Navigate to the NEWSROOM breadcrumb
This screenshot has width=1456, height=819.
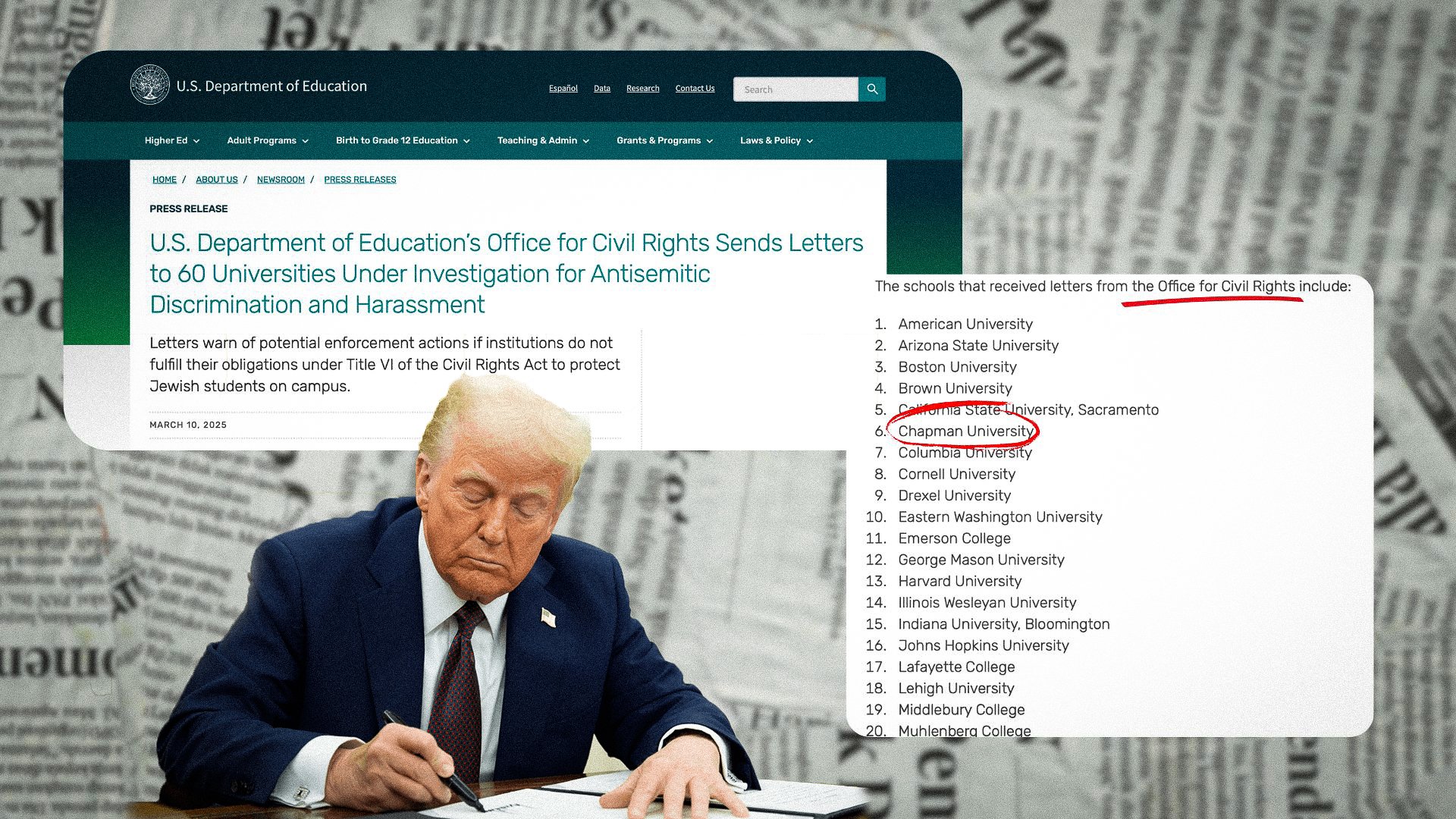pyautogui.click(x=281, y=180)
